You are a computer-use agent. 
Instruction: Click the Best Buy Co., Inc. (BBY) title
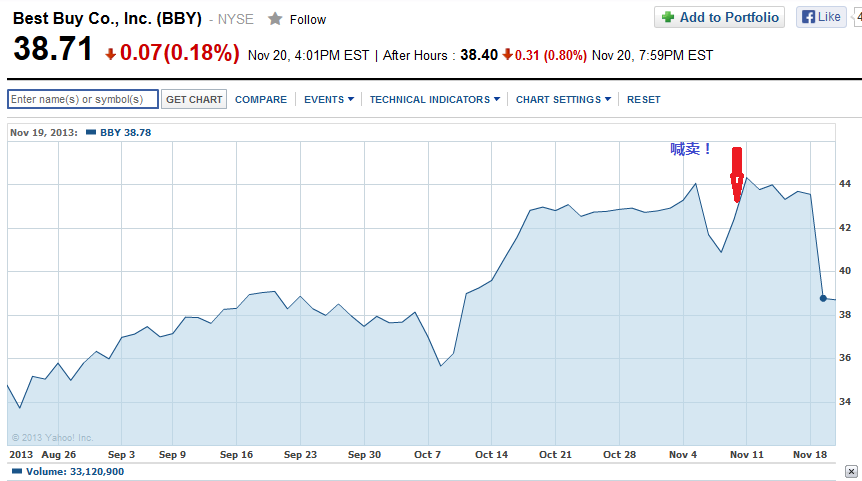tap(107, 18)
